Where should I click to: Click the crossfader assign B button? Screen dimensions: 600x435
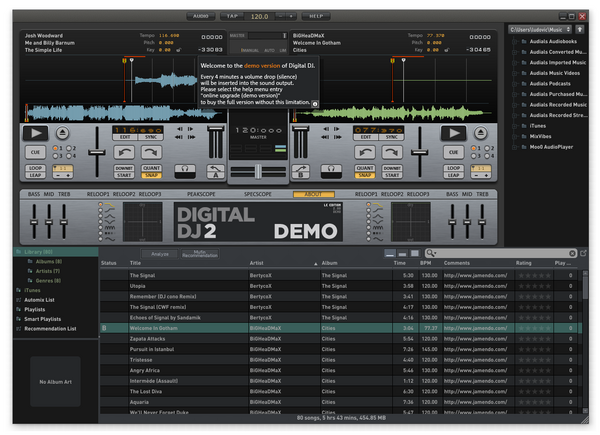coord(300,172)
